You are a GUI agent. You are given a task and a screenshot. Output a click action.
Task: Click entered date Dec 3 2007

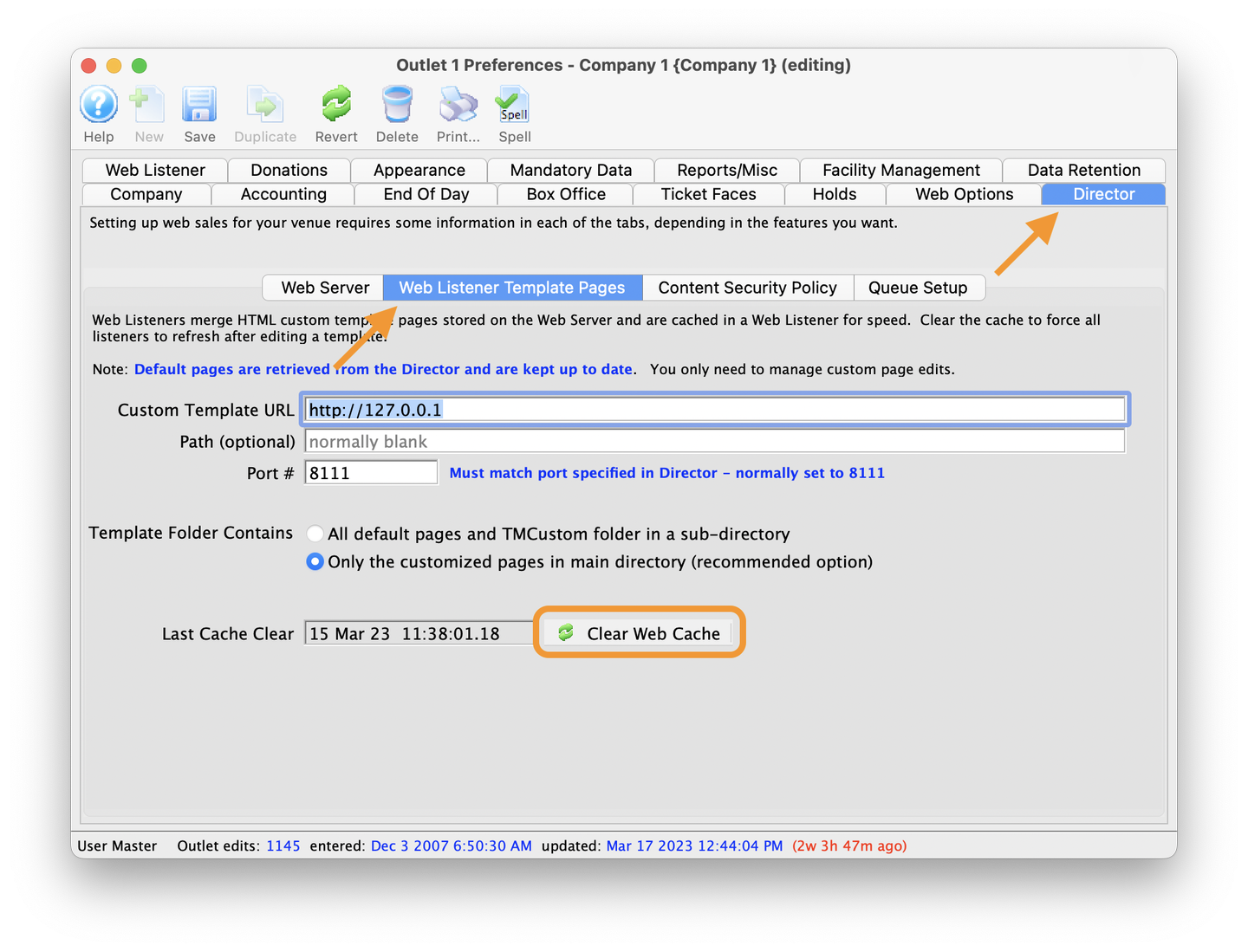pos(452,845)
